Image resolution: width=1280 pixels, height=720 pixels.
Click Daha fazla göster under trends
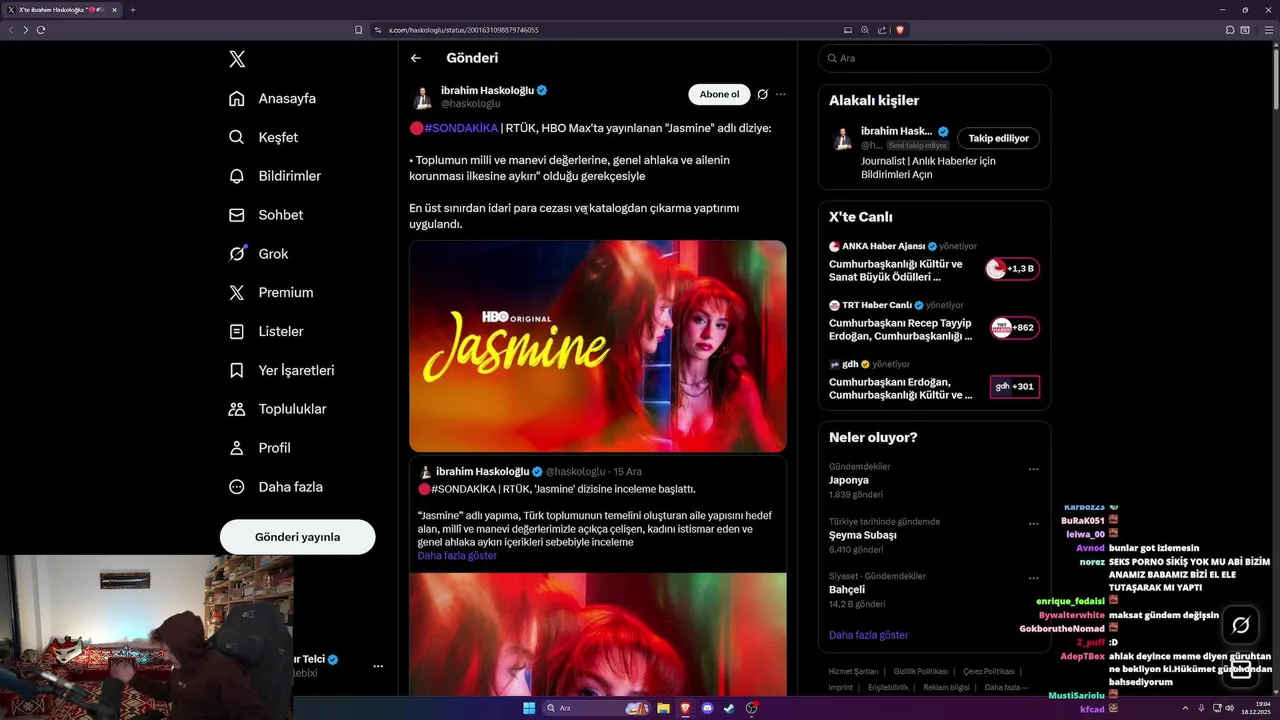868,635
